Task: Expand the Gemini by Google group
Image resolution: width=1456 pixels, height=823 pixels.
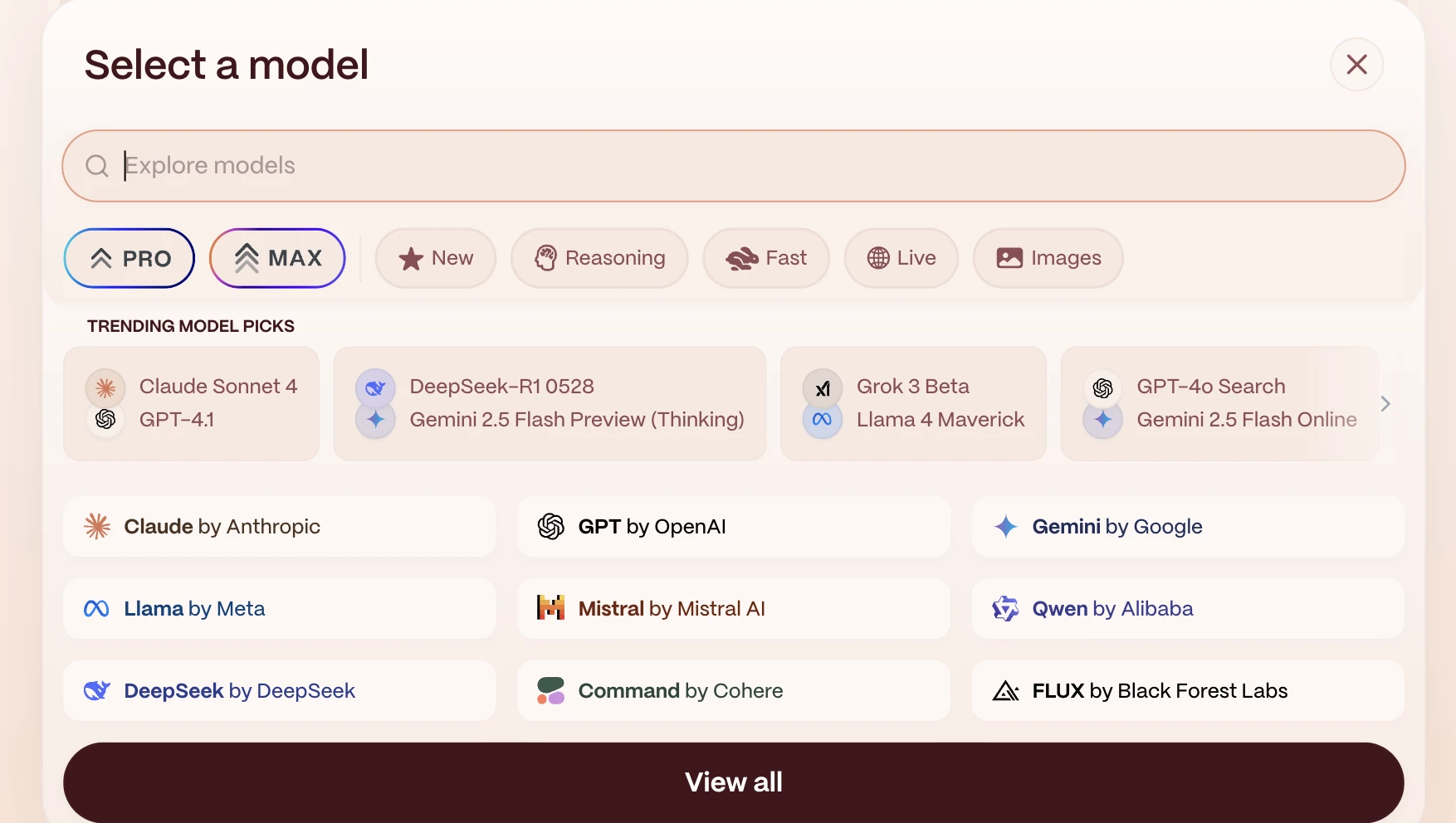Action: [1187, 526]
